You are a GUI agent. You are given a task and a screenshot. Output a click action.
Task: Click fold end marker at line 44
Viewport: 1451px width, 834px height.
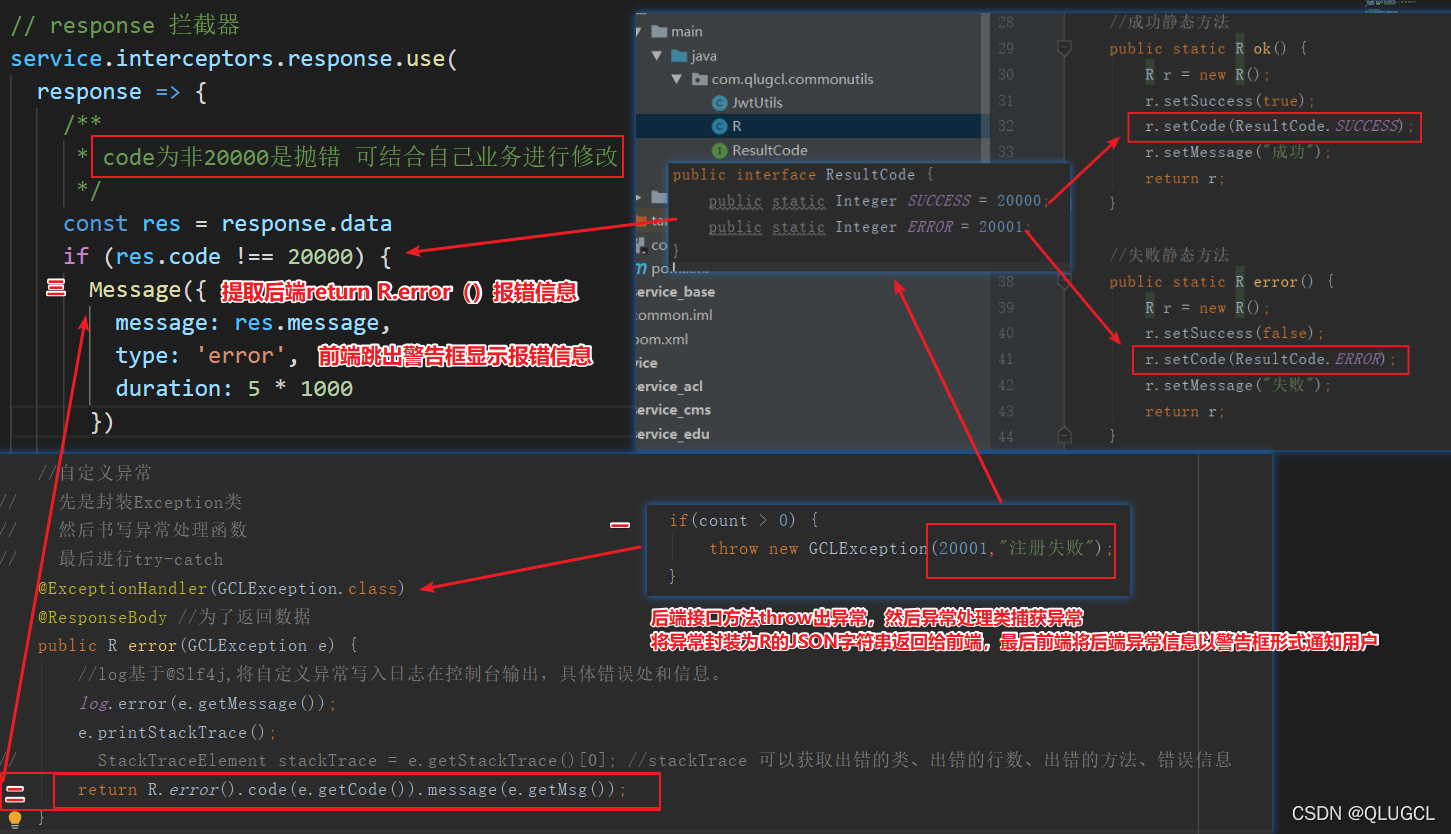coord(1064,435)
